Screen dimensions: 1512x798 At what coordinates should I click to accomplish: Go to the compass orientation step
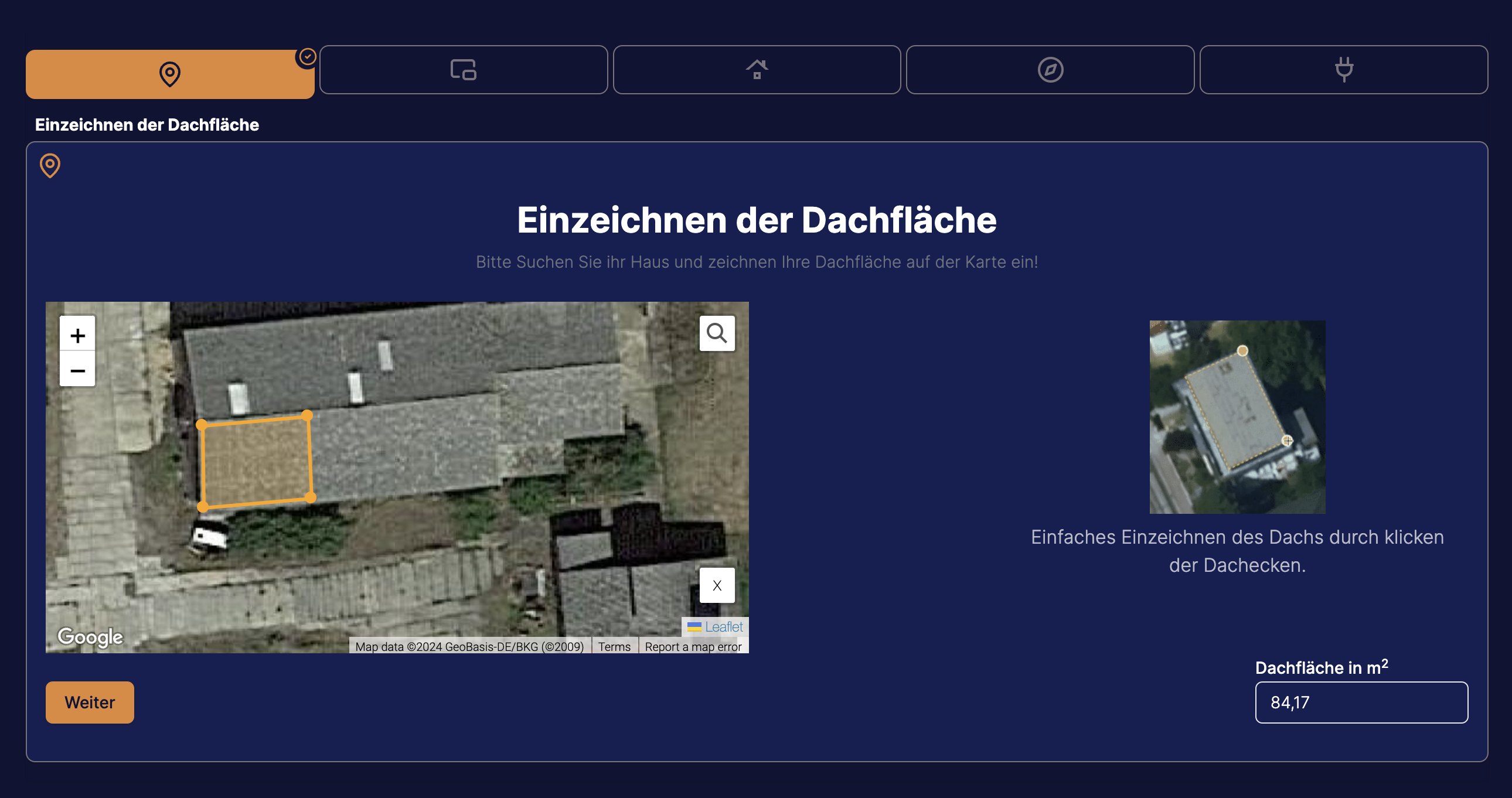(1050, 70)
